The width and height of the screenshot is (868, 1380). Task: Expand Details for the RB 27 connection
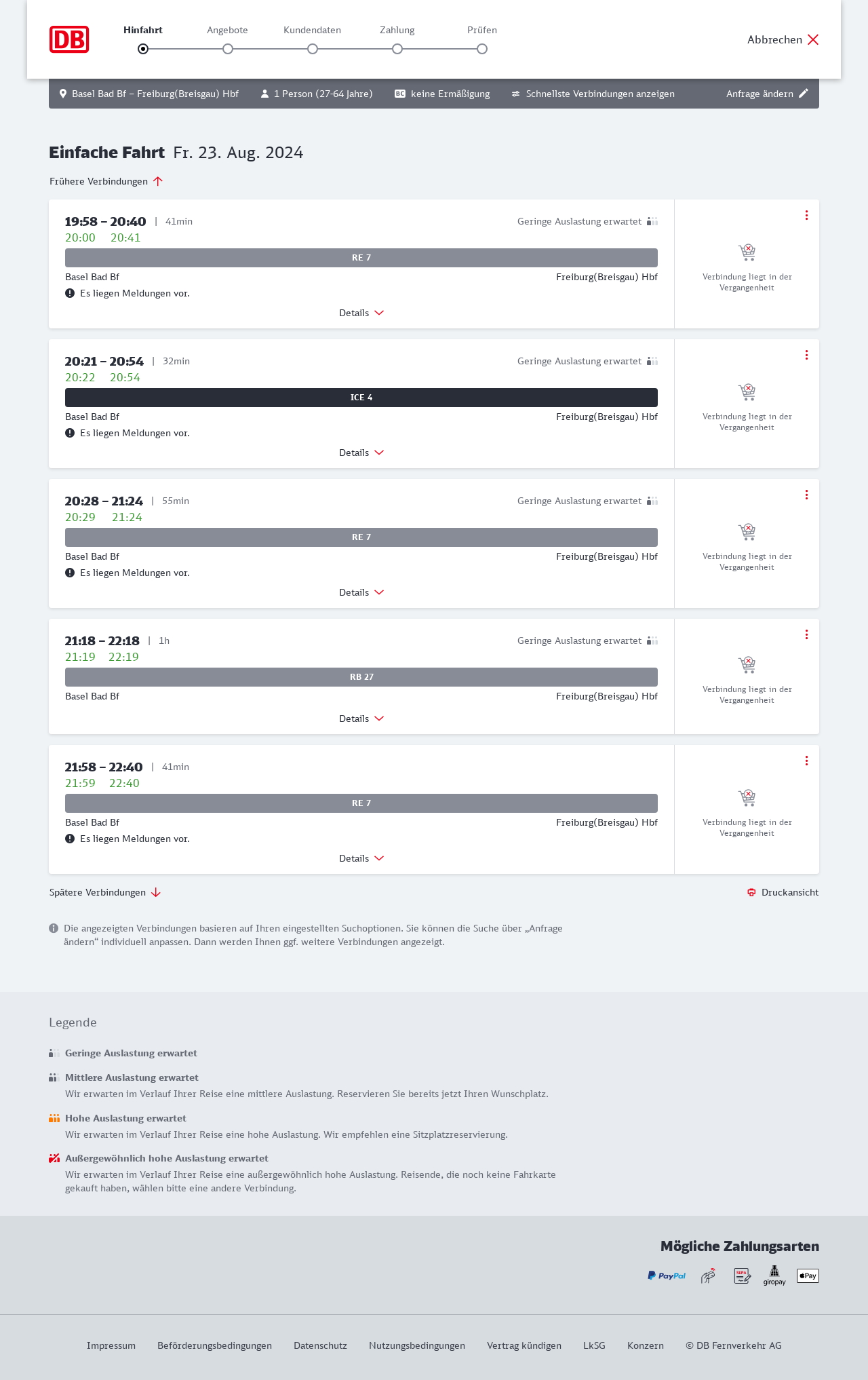[x=361, y=718]
